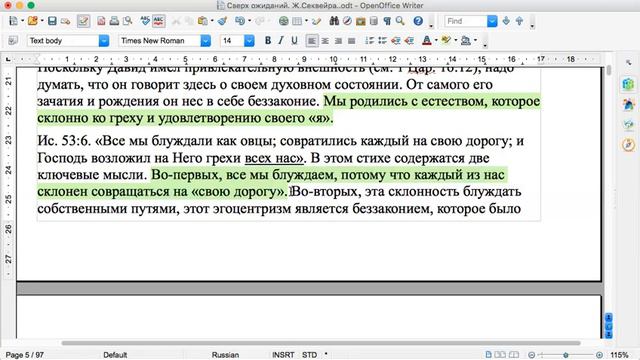The image size is (640, 360).
Task: Apply Font Color red A
Action: coord(427,40)
